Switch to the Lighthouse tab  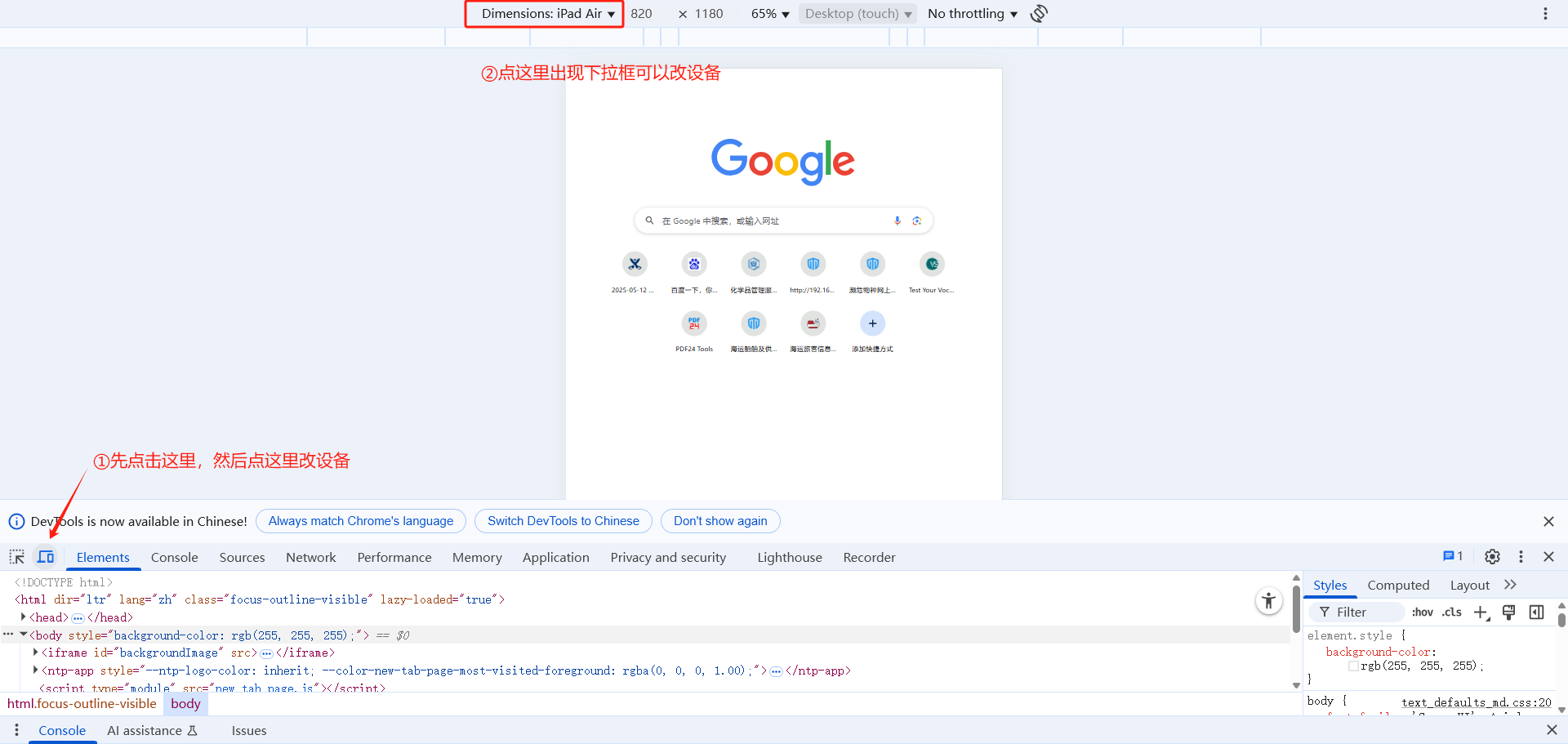790,557
